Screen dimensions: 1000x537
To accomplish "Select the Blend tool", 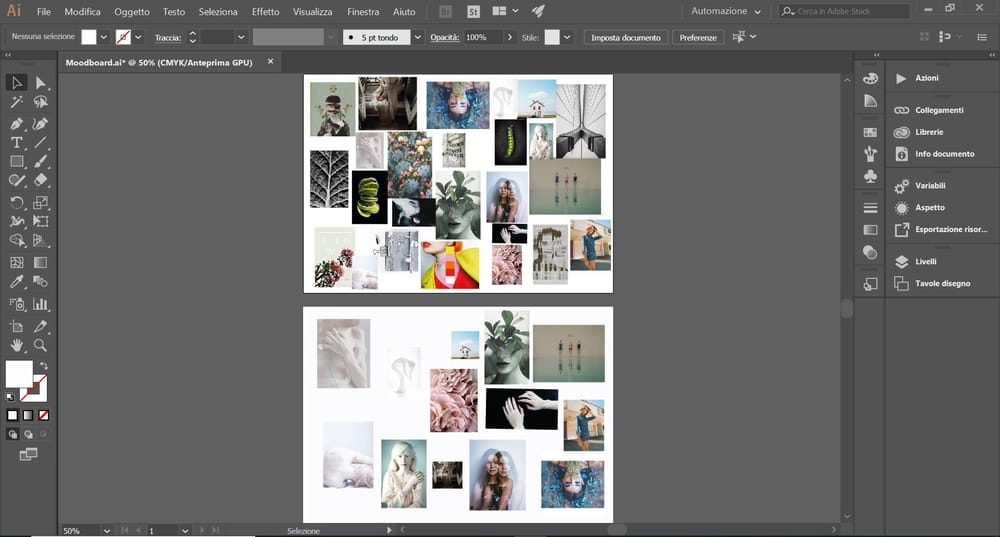I will 40,281.
